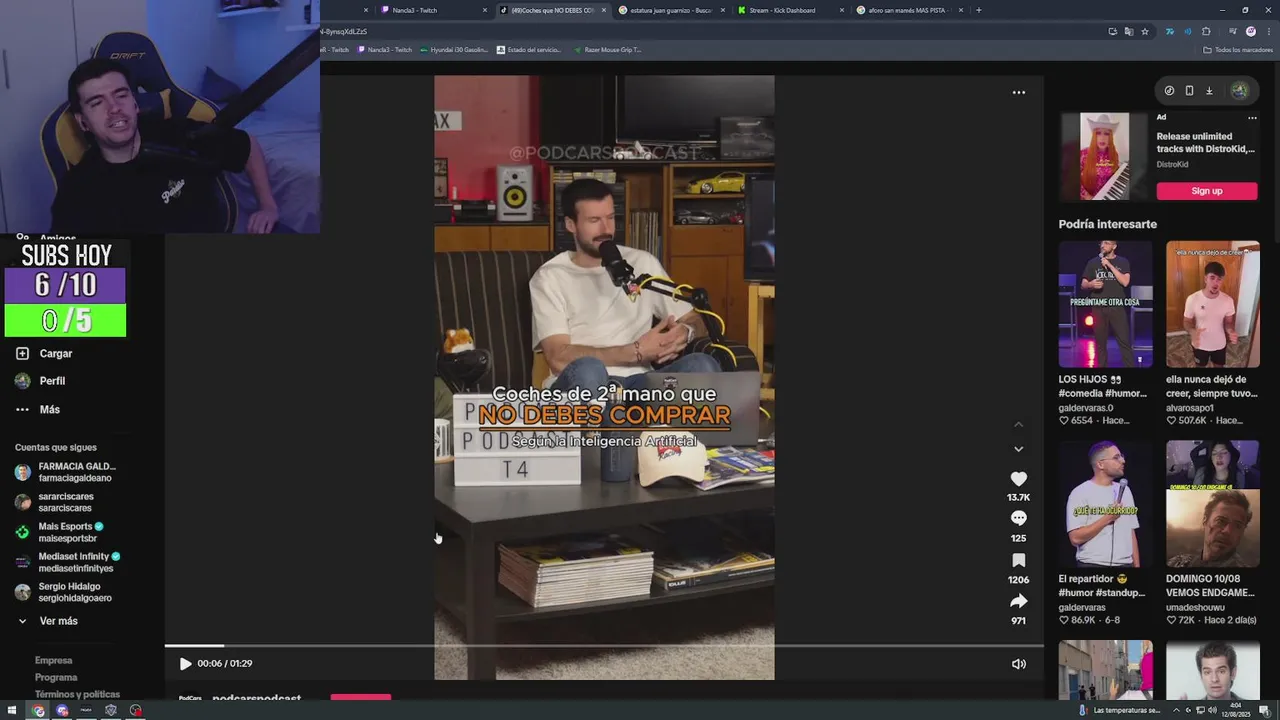Open the Mais Esports followed account
Viewport: 1280px width, 720px height.
60,532
